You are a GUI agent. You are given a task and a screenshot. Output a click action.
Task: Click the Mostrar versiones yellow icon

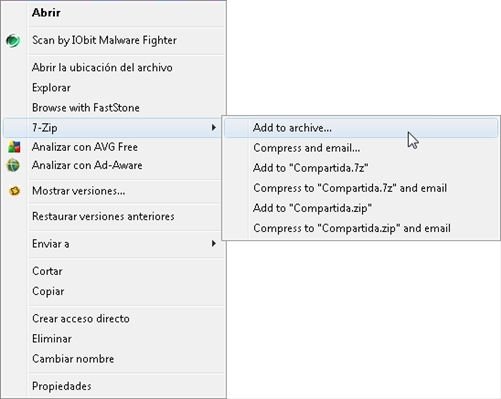click(x=14, y=191)
